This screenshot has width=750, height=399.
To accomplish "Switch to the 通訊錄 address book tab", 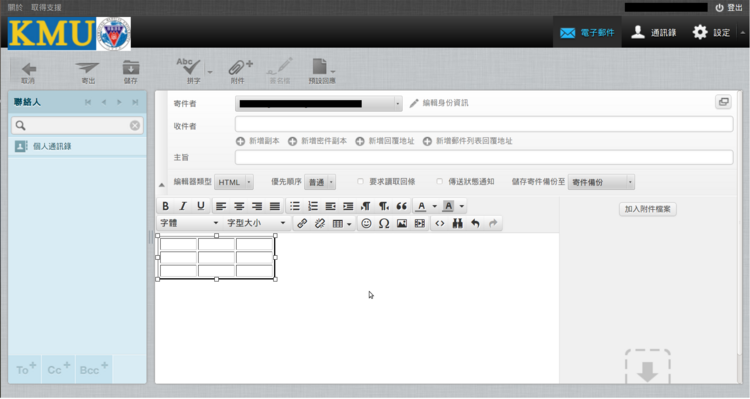I will tap(653, 33).
